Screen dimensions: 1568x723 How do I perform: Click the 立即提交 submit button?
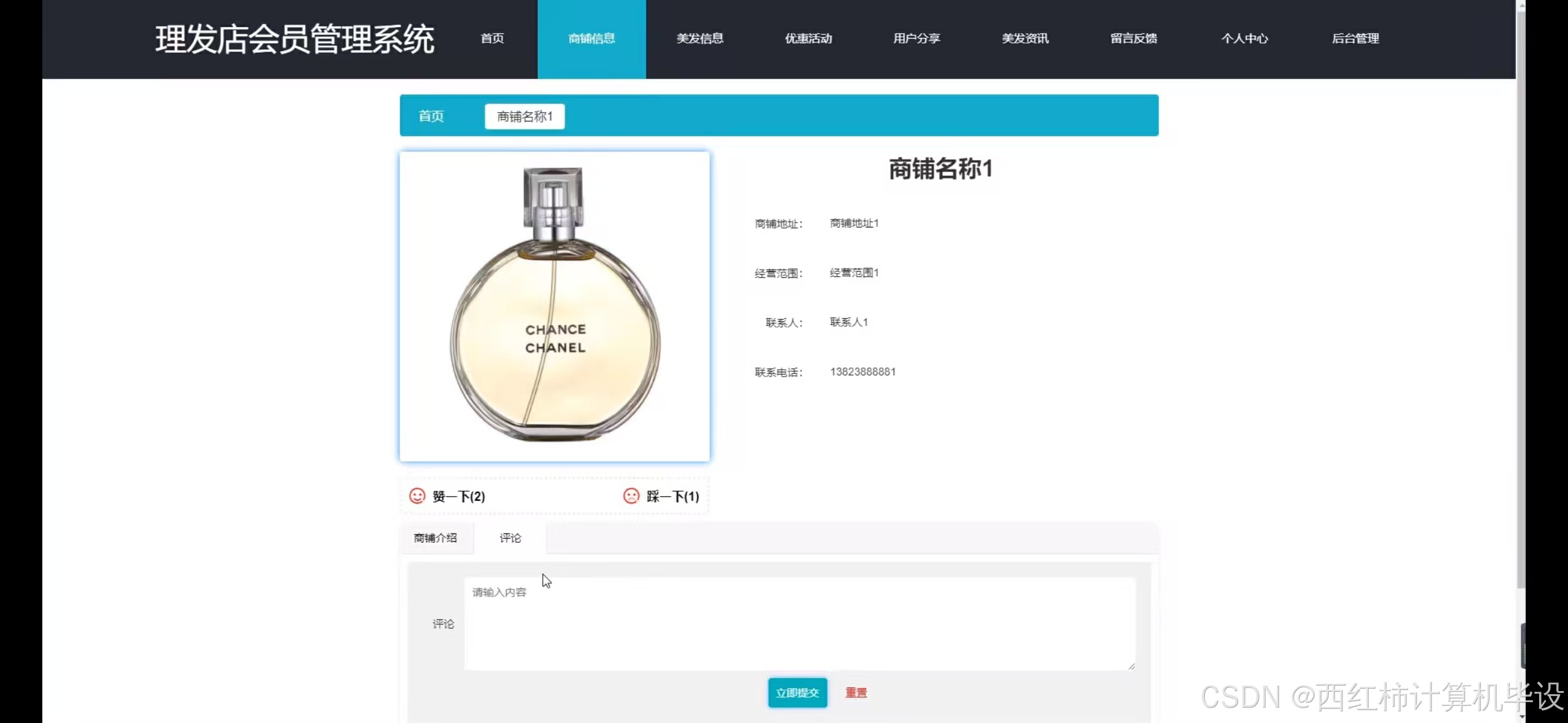click(796, 692)
